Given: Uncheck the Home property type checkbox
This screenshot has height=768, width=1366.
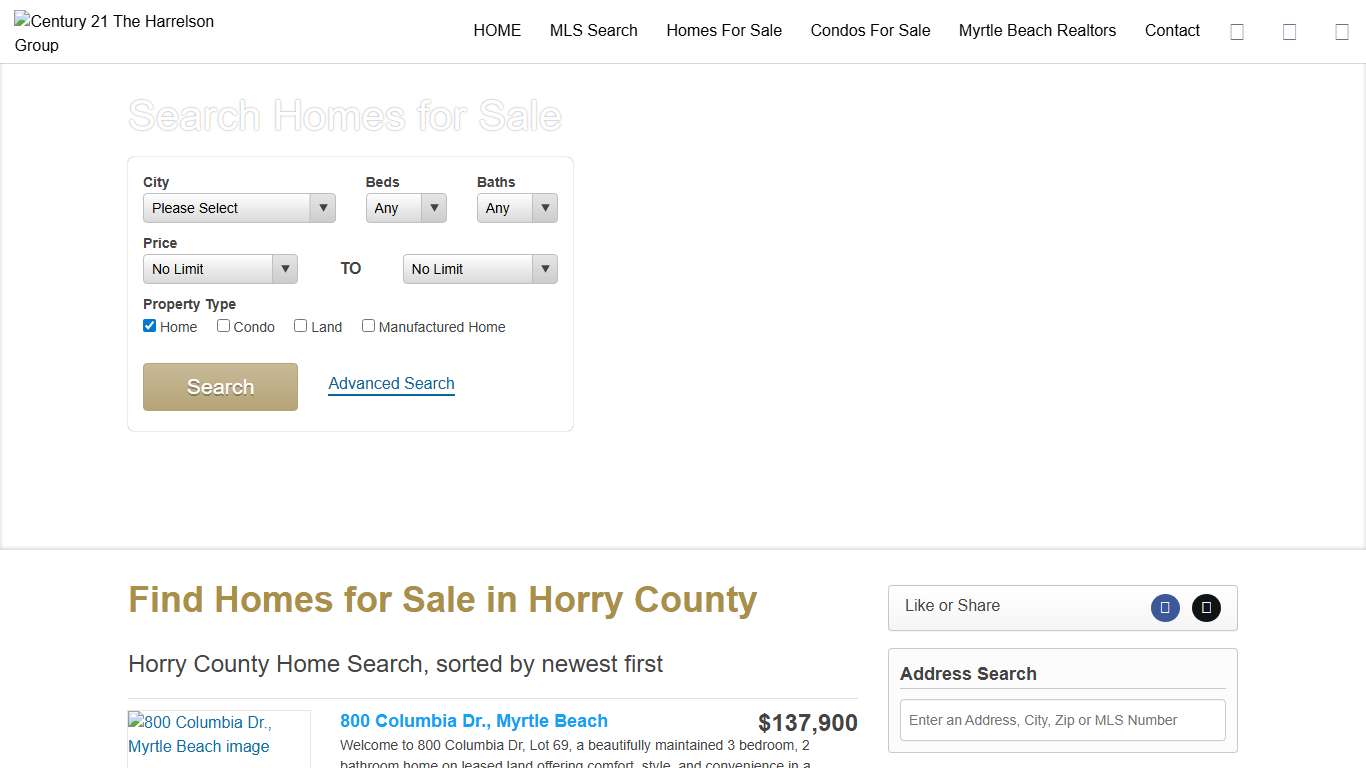Looking at the screenshot, I should pyautogui.click(x=149, y=325).
